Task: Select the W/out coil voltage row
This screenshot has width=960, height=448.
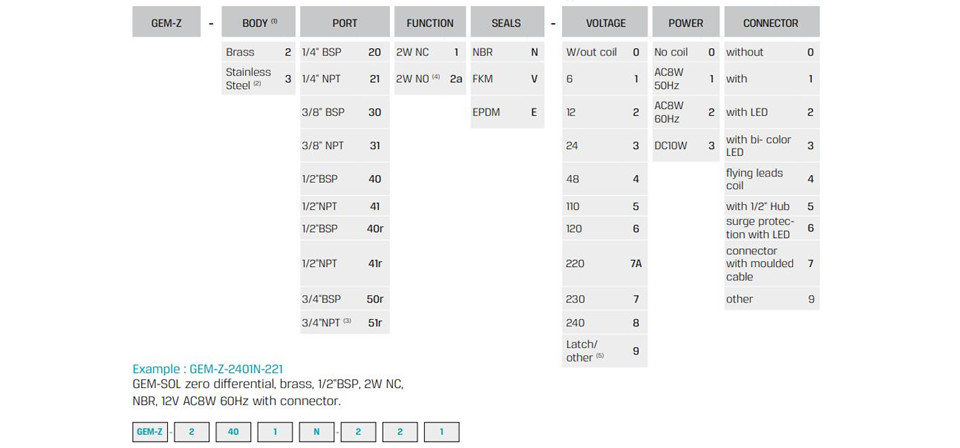Action: (604, 52)
